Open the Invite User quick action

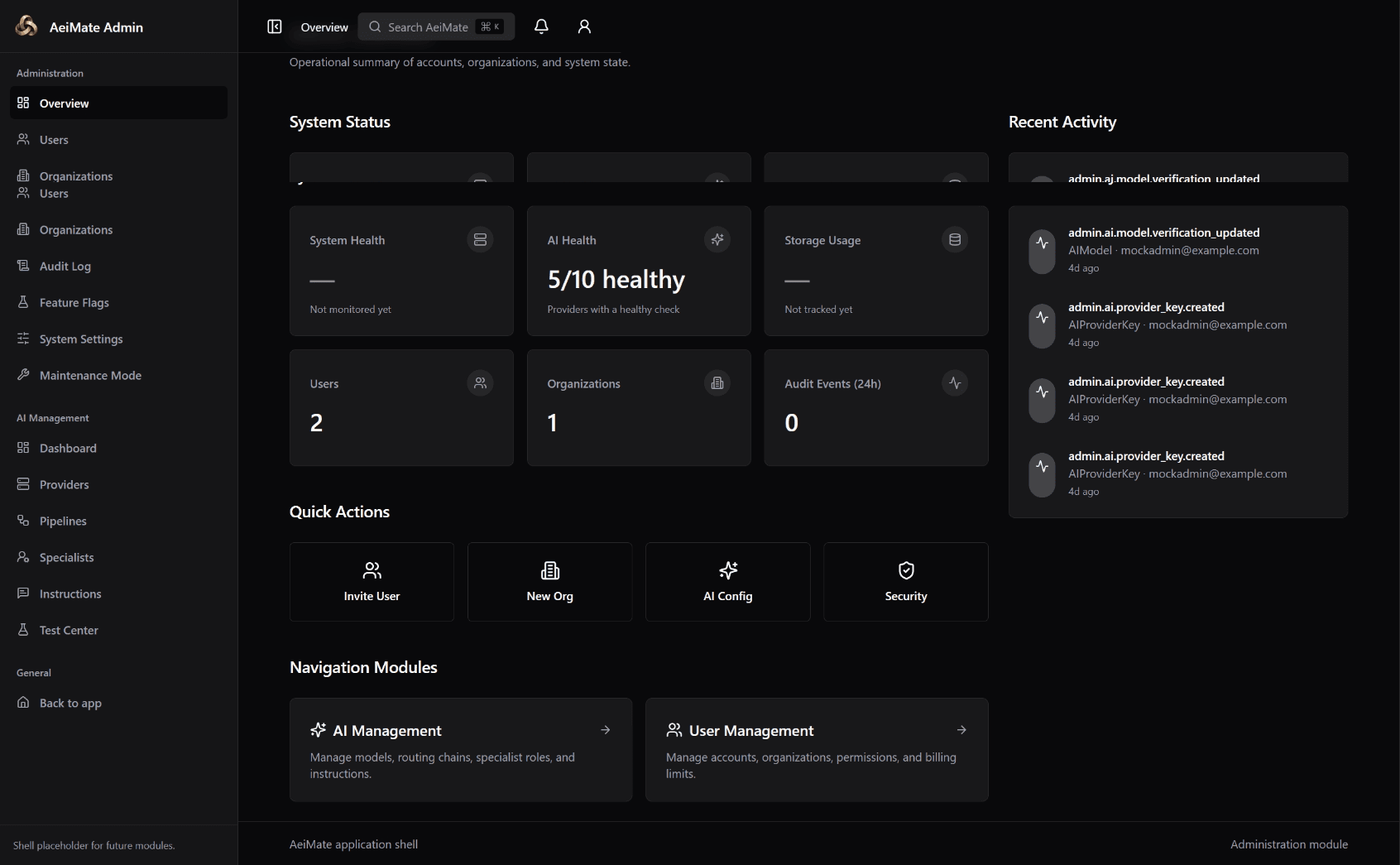pyautogui.click(x=372, y=582)
